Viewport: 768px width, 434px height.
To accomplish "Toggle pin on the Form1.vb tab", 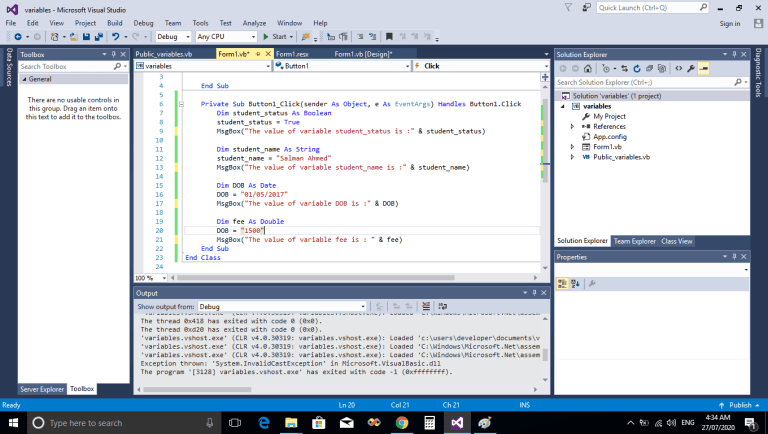I will [x=257, y=54].
